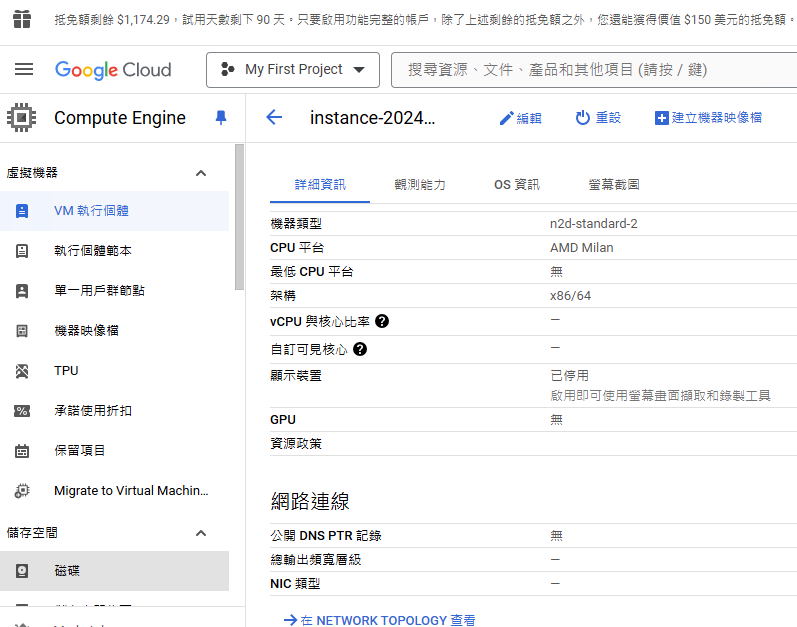The height and width of the screenshot is (627, 797).
Task: Open the 螢幕截圖 tab
Action: coord(614,185)
